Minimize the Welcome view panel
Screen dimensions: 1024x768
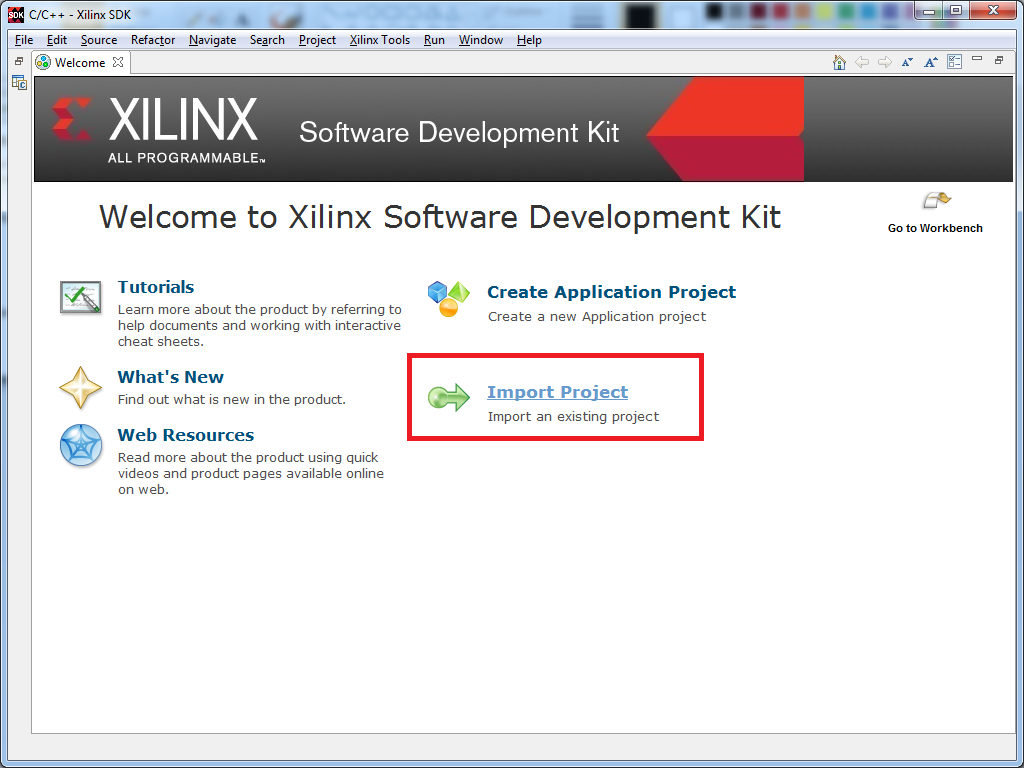977,59
